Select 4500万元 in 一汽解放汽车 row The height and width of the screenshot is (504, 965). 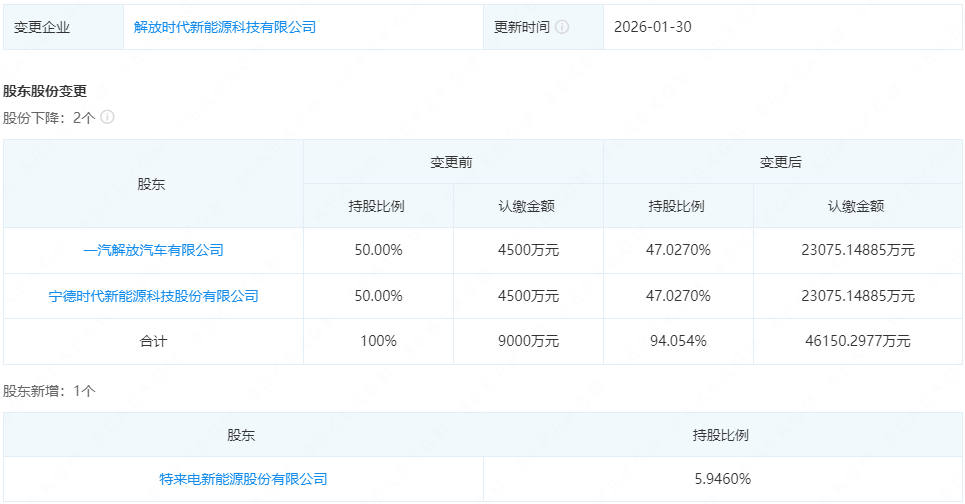[x=528, y=250]
